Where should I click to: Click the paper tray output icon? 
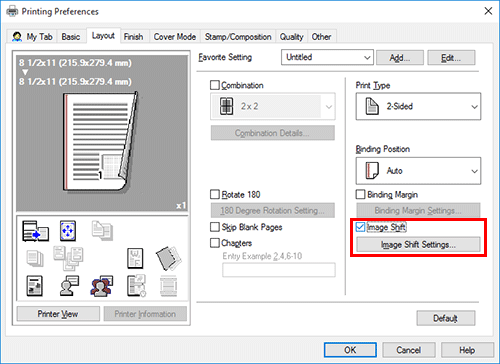[x=35, y=231]
